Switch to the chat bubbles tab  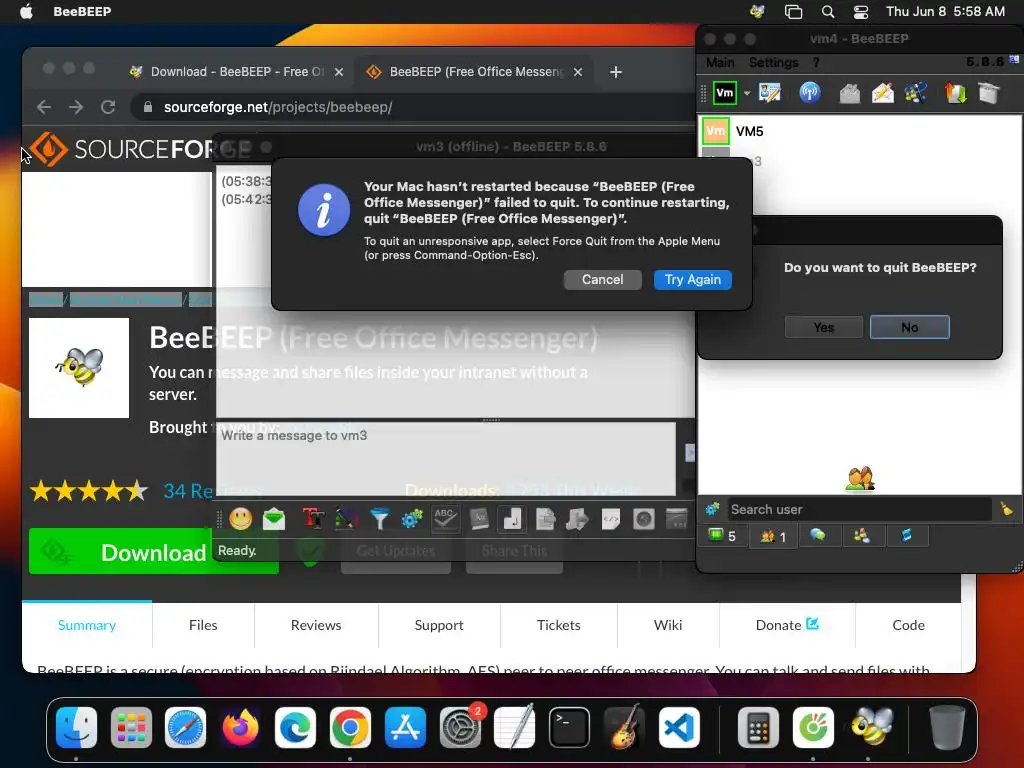coord(818,536)
